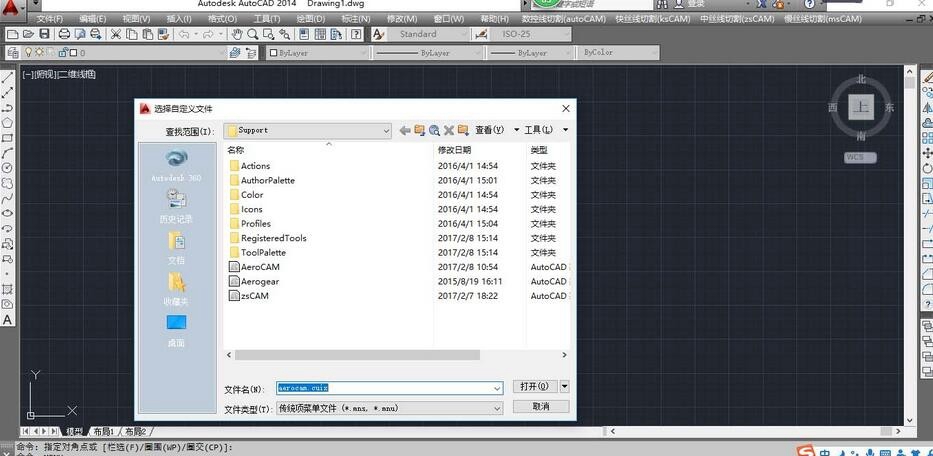
Task: Select the ToolPalette folder
Action: pos(258,252)
